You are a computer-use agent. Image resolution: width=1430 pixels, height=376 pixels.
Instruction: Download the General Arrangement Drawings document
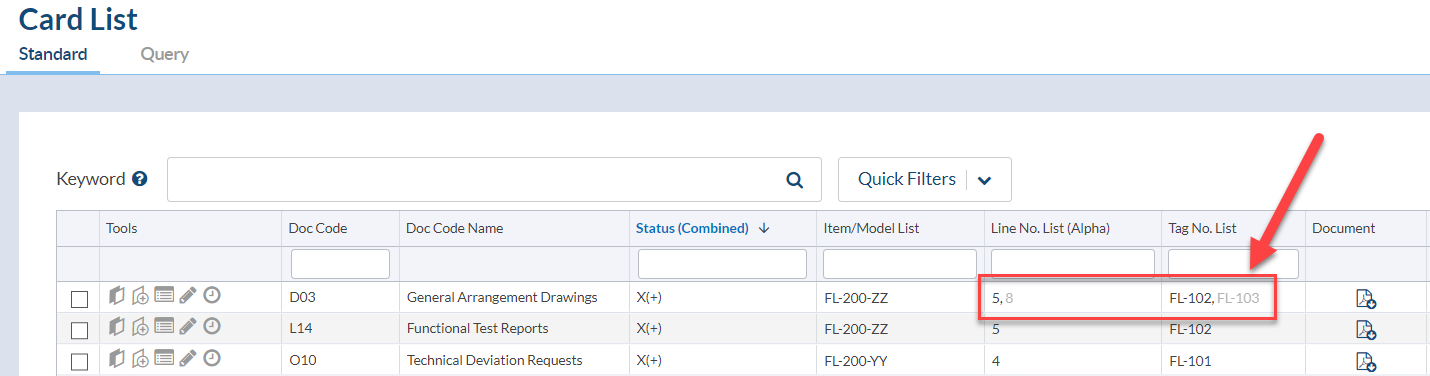(1366, 298)
